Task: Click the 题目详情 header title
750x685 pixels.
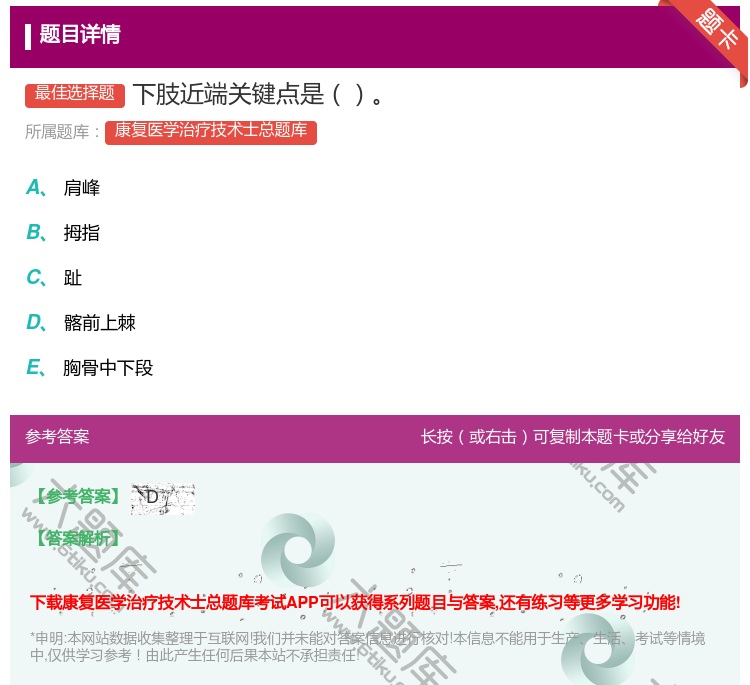Action: [80, 34]
